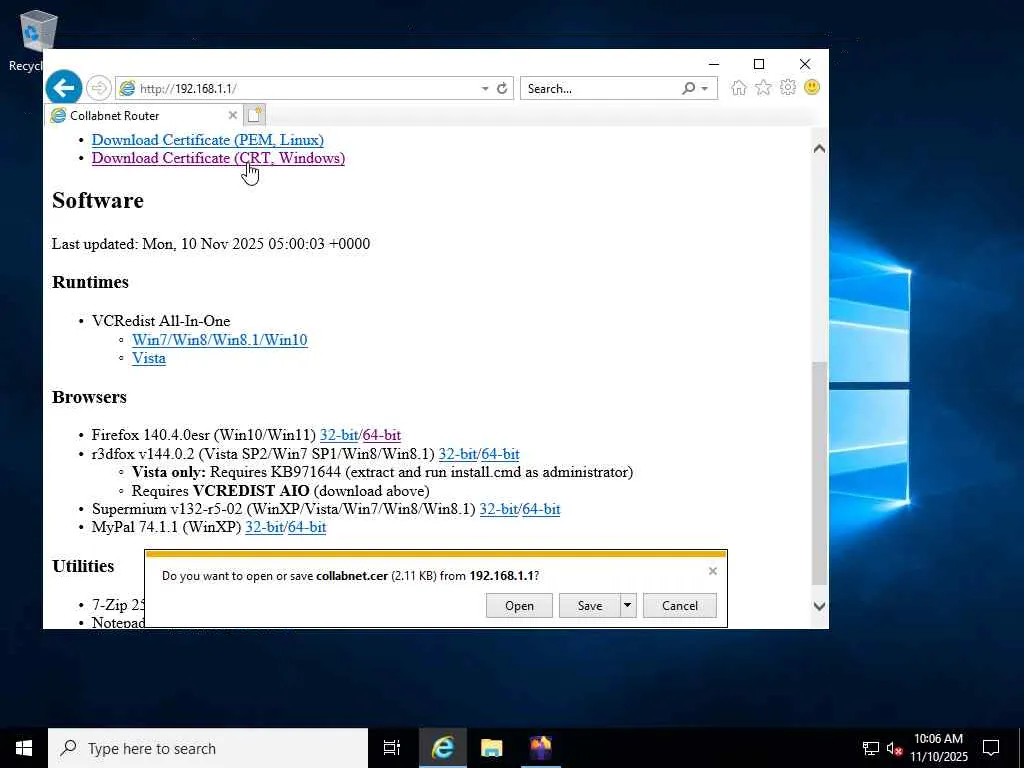1024x768 pixels.
Task: Click the taskbar 'Type here to search' box
Action: pyautogui.click(x=208, y=748)
